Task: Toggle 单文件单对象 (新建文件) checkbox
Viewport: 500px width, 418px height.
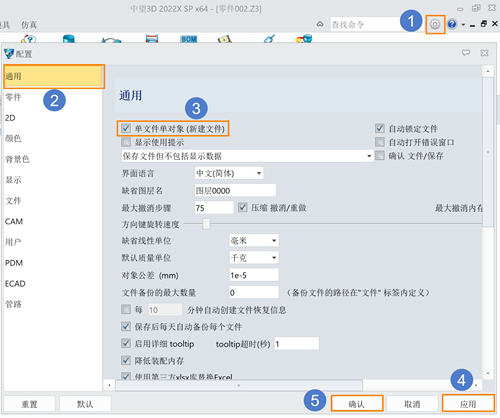Action: pos(126,128)
